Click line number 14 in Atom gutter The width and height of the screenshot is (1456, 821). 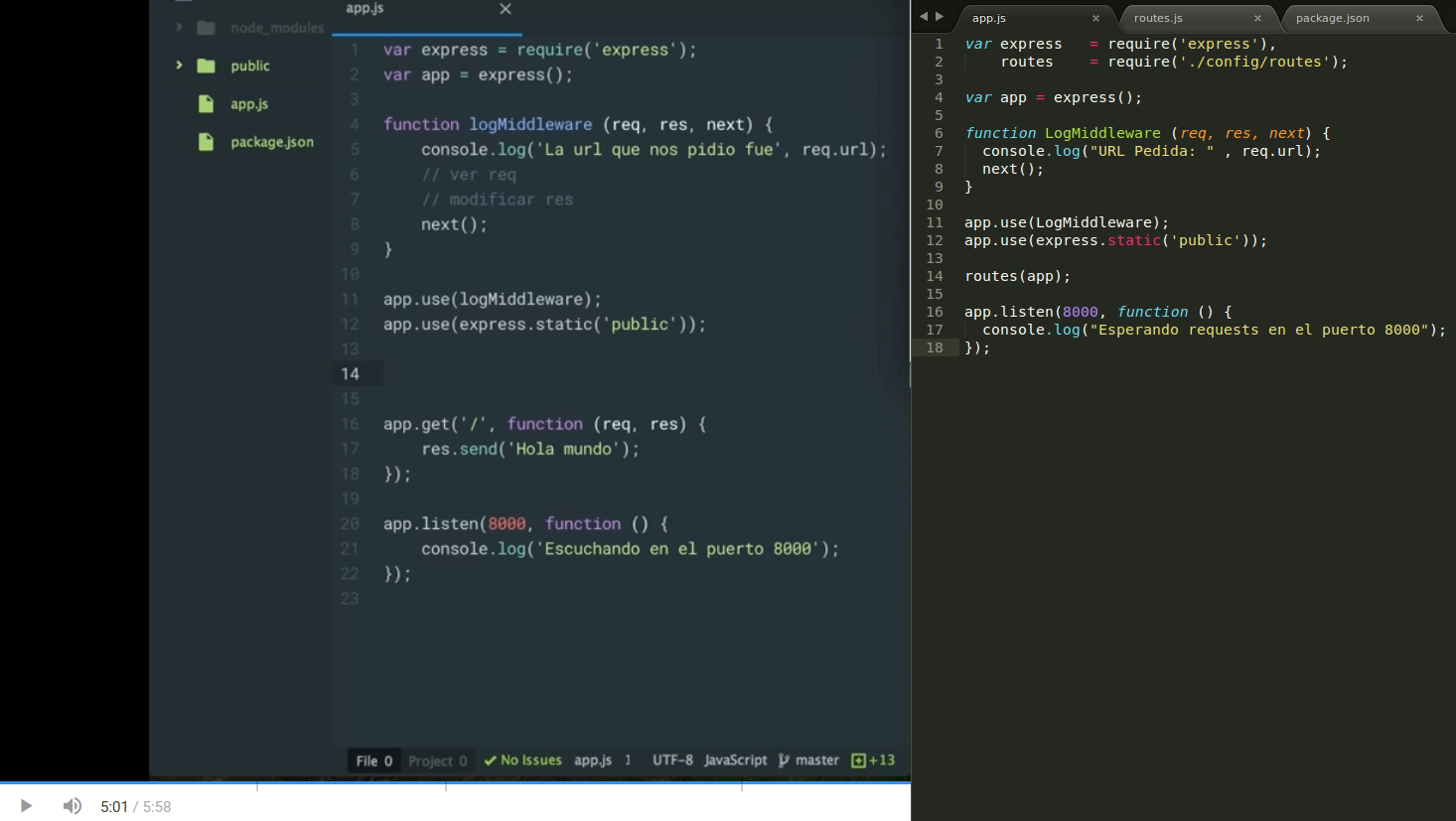point(350,374)
